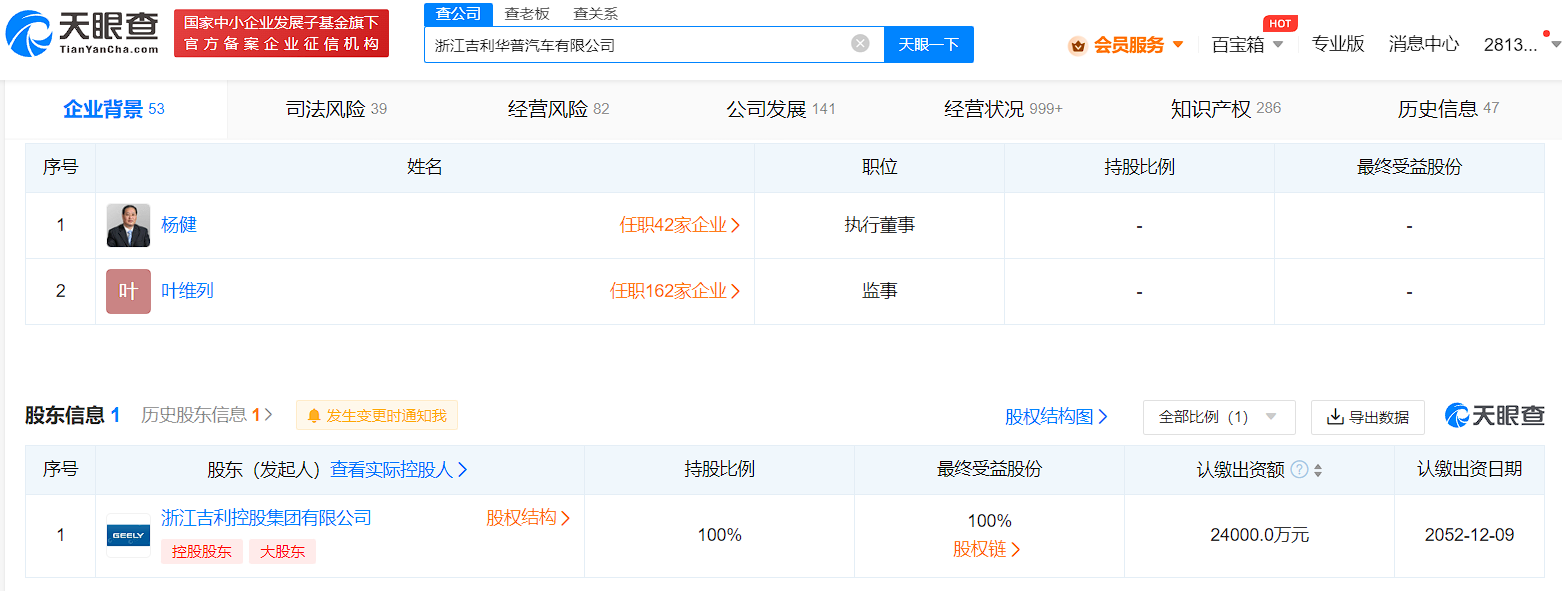Select the 查关系 search tab
This screenshot has height=591, width=1562.
point(596,14)
